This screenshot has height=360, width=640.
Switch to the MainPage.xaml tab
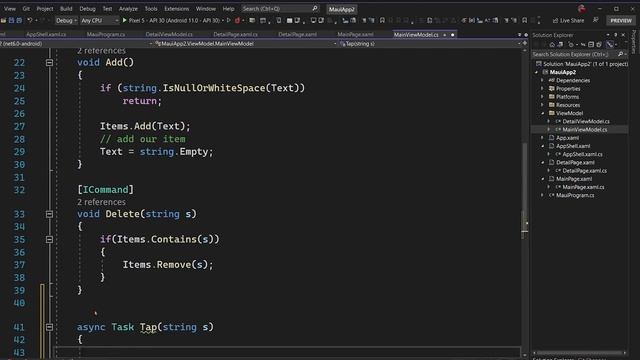tap(355, 35)
